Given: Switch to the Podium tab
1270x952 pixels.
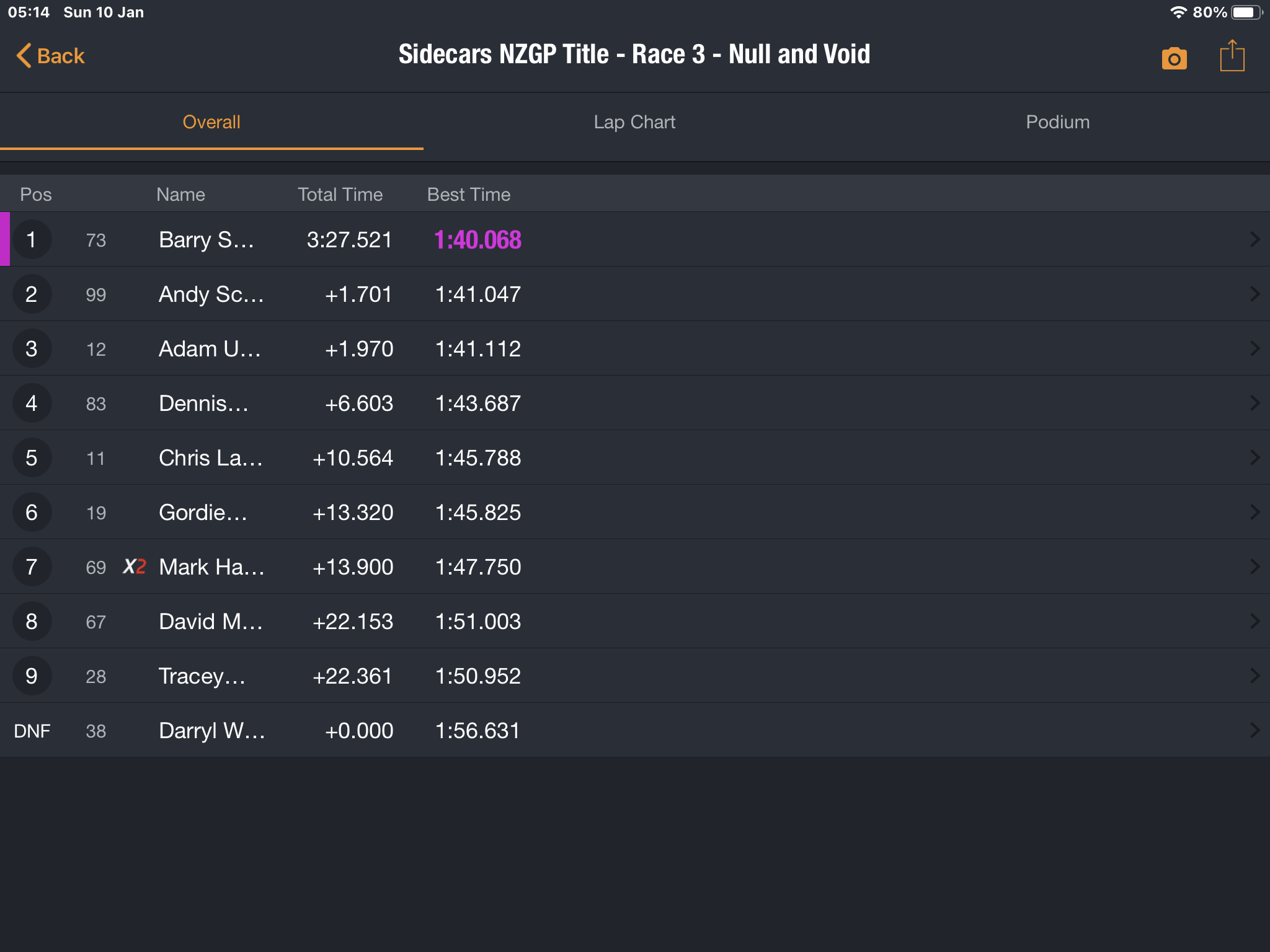Looking at the screenshot, I should 1057,122.
